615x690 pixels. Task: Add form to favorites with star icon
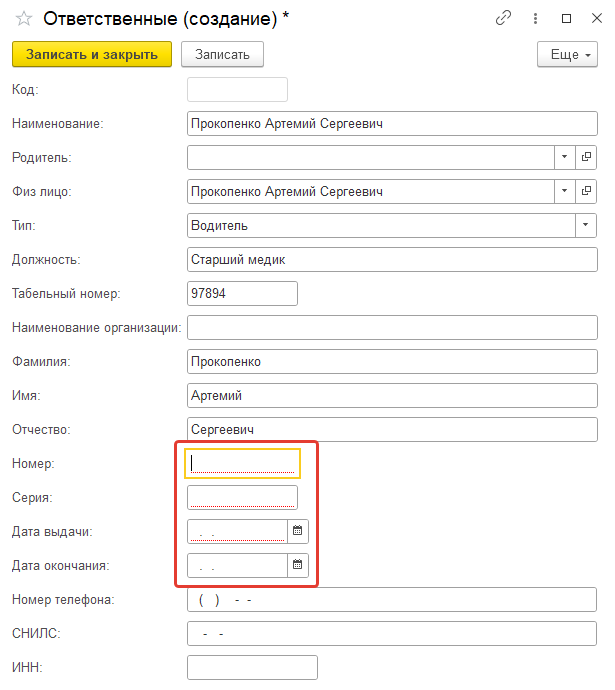pyautogui.click(x=24, y=18)
